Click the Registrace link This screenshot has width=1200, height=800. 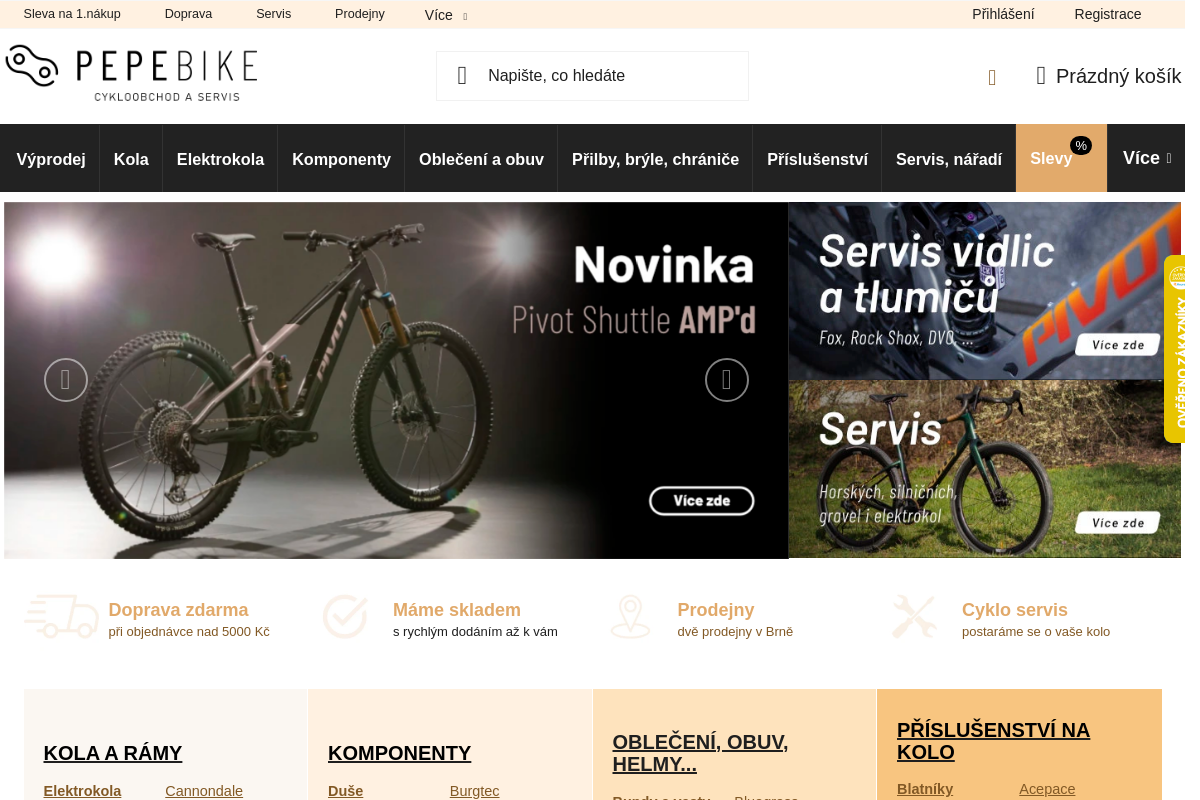[x=1108, y=14]
